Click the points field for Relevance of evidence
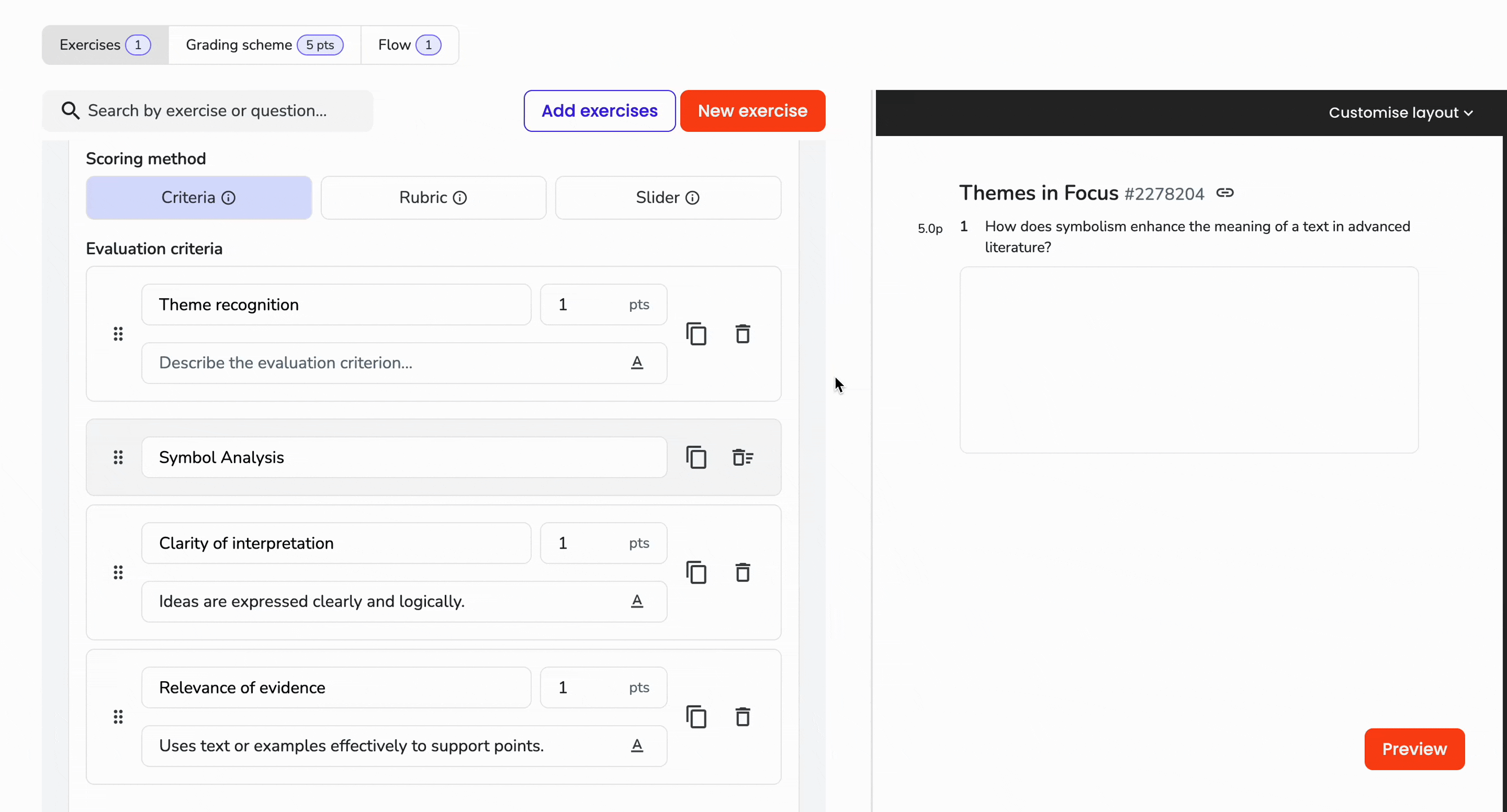This screenshot has width=1507, height=812. 603,687
